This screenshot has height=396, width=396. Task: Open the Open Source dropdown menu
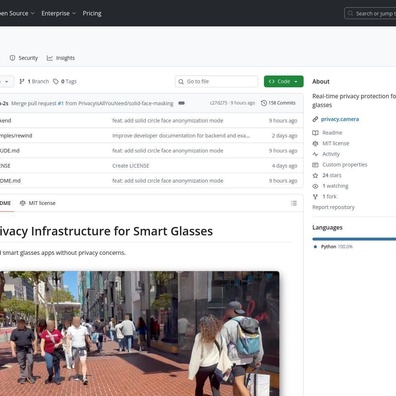tap(17, 13)
